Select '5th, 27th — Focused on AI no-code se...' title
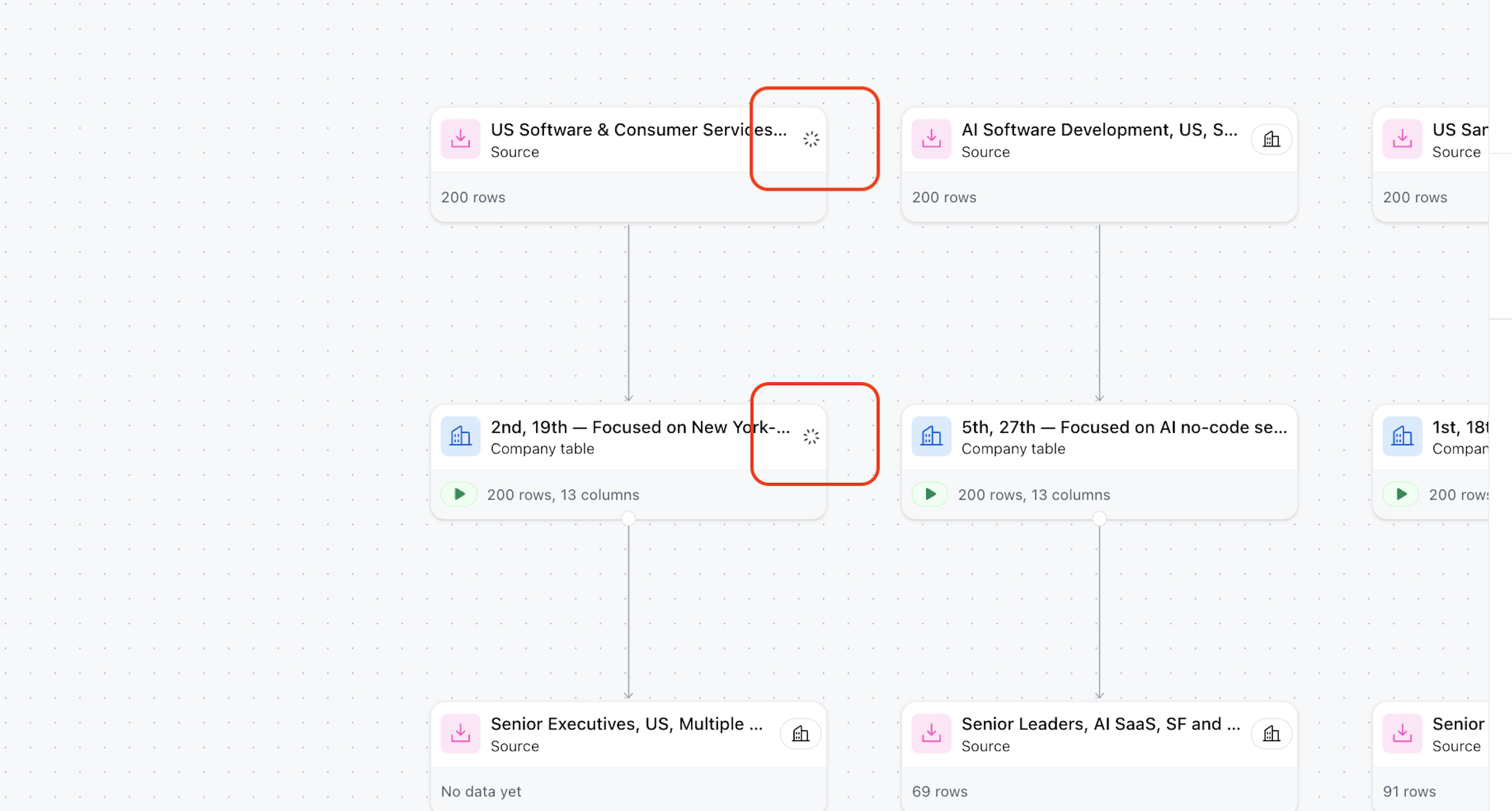1512x811 pixels. coord(1124,427)
